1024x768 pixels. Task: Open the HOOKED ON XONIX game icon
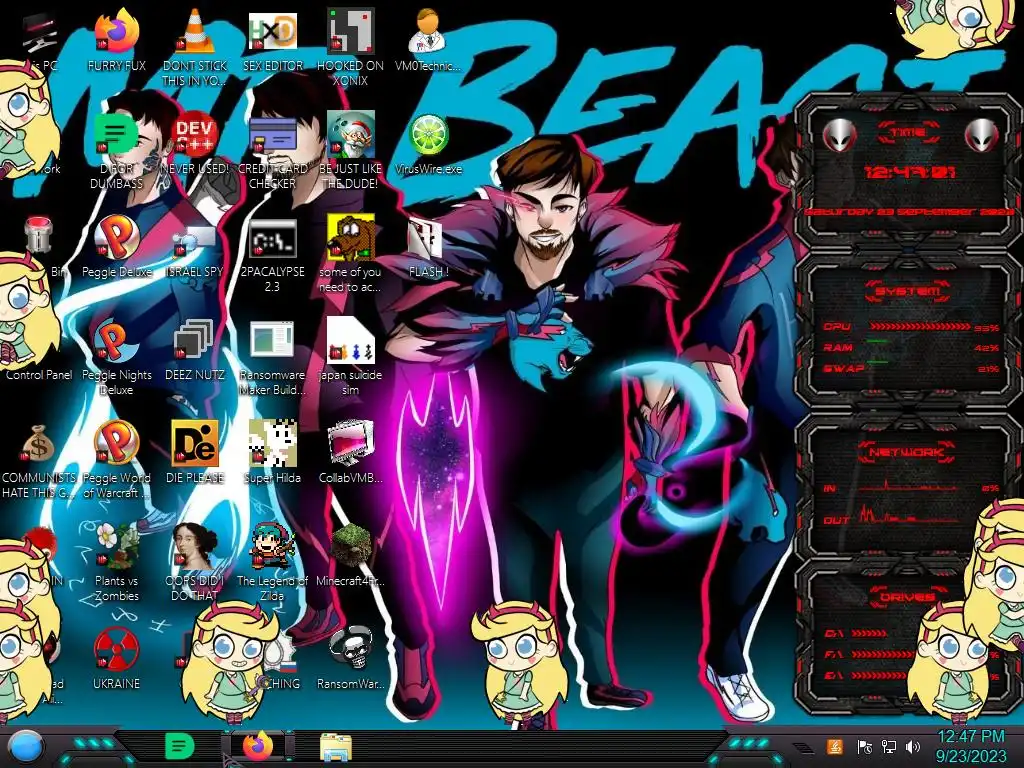[x=350, y=31]
